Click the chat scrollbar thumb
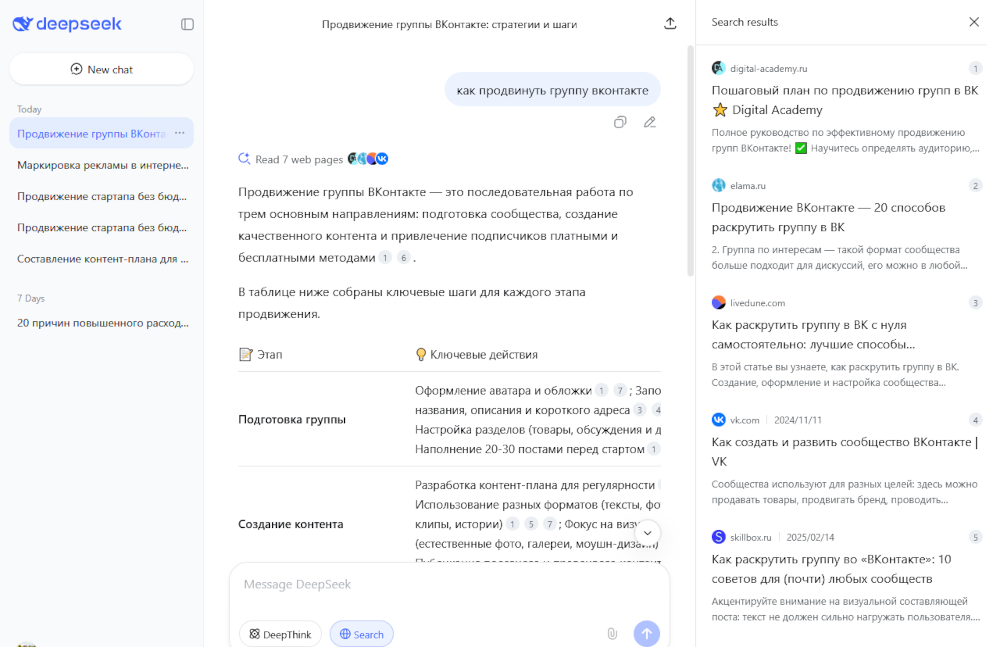 (690, 161)
